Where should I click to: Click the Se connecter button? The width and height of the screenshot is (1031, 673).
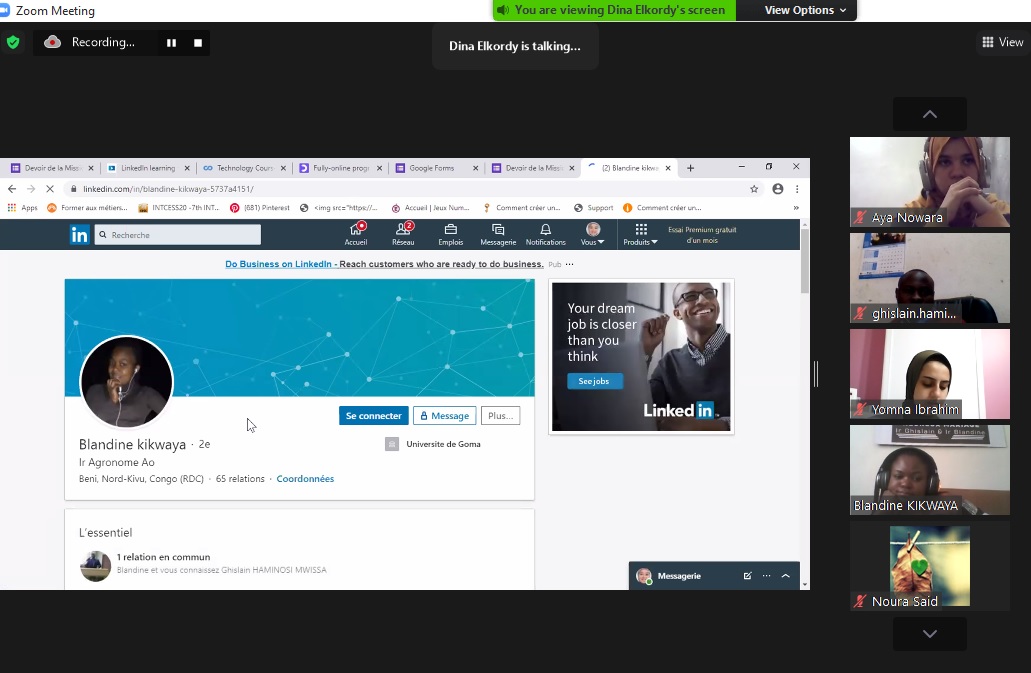373,416
